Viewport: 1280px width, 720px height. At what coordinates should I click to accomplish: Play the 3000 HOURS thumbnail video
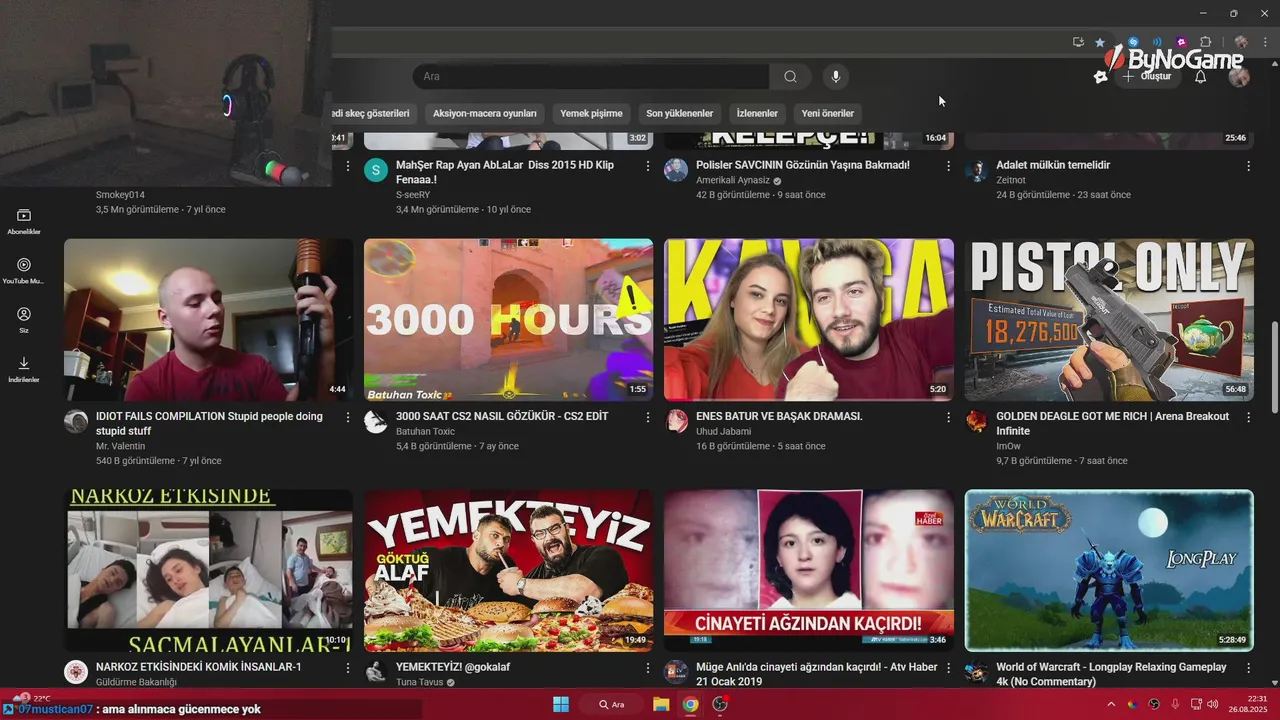click(508, 320)
